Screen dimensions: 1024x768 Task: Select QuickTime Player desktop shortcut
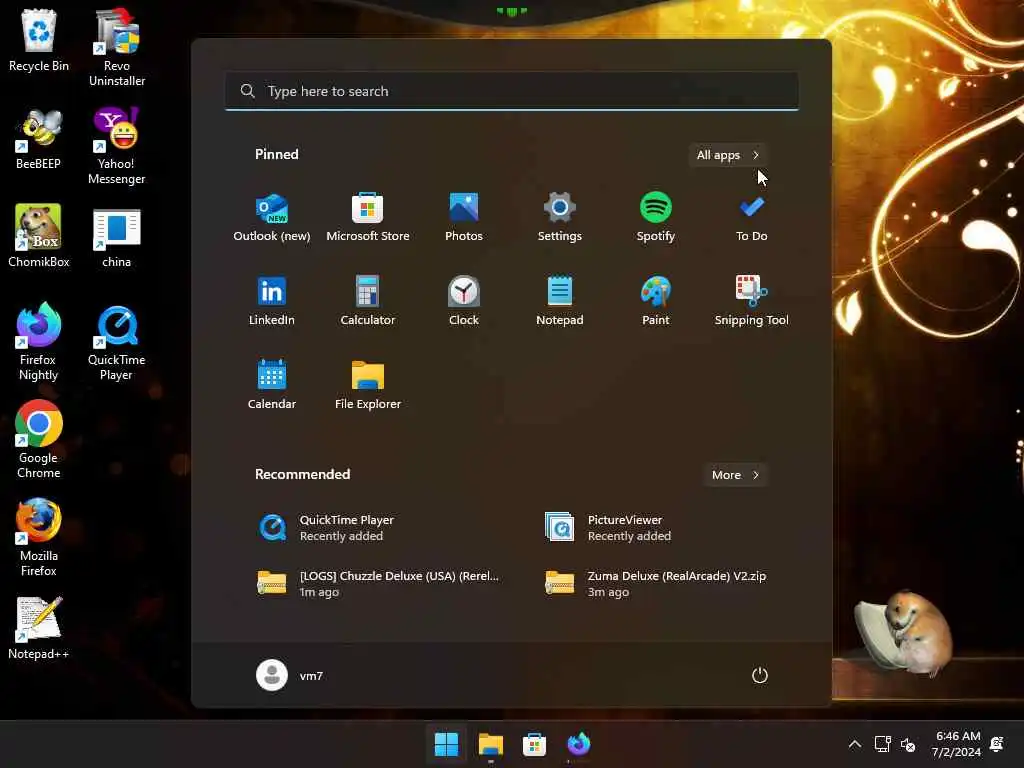117,341
